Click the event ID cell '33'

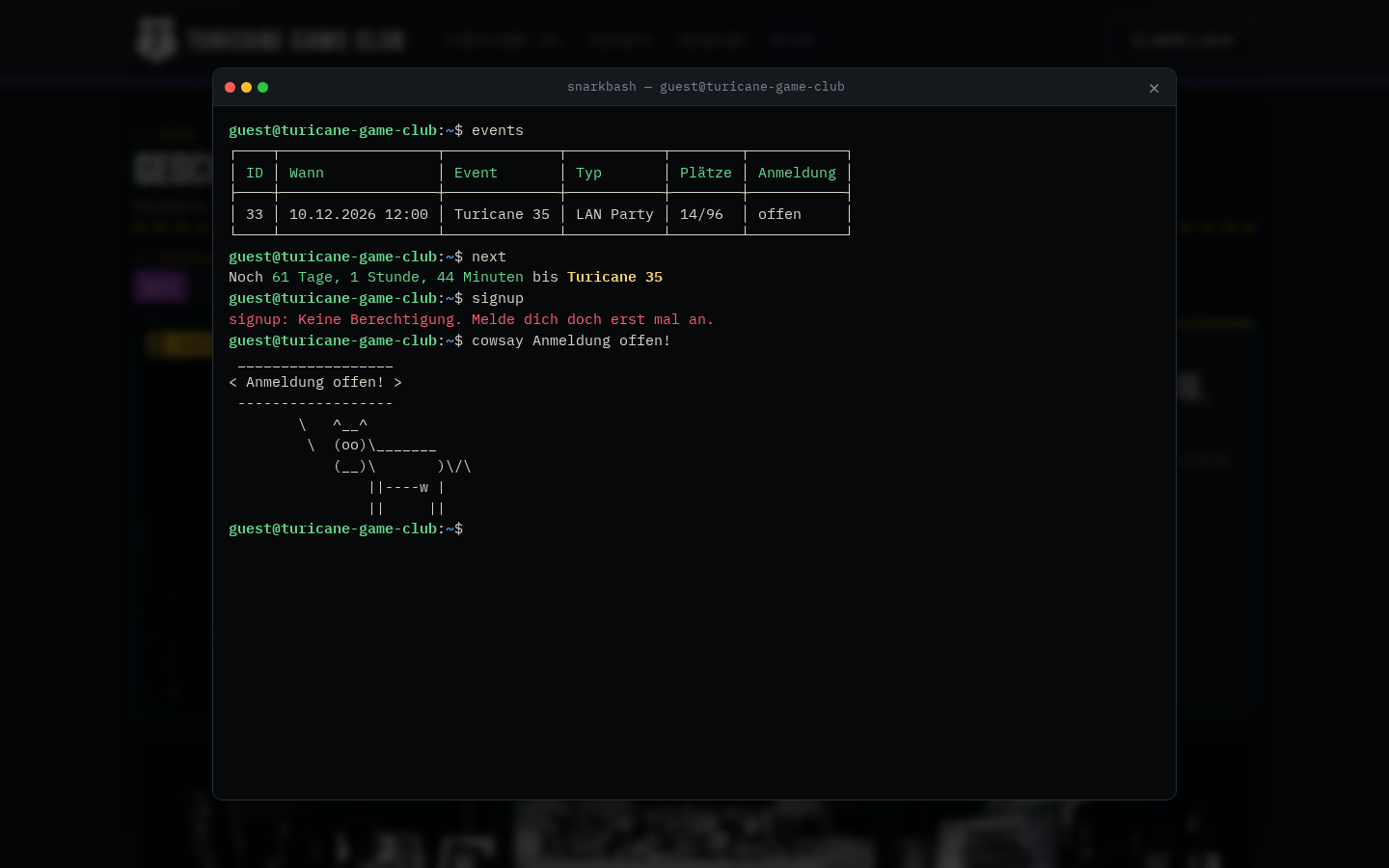click(x=255, y=214)
